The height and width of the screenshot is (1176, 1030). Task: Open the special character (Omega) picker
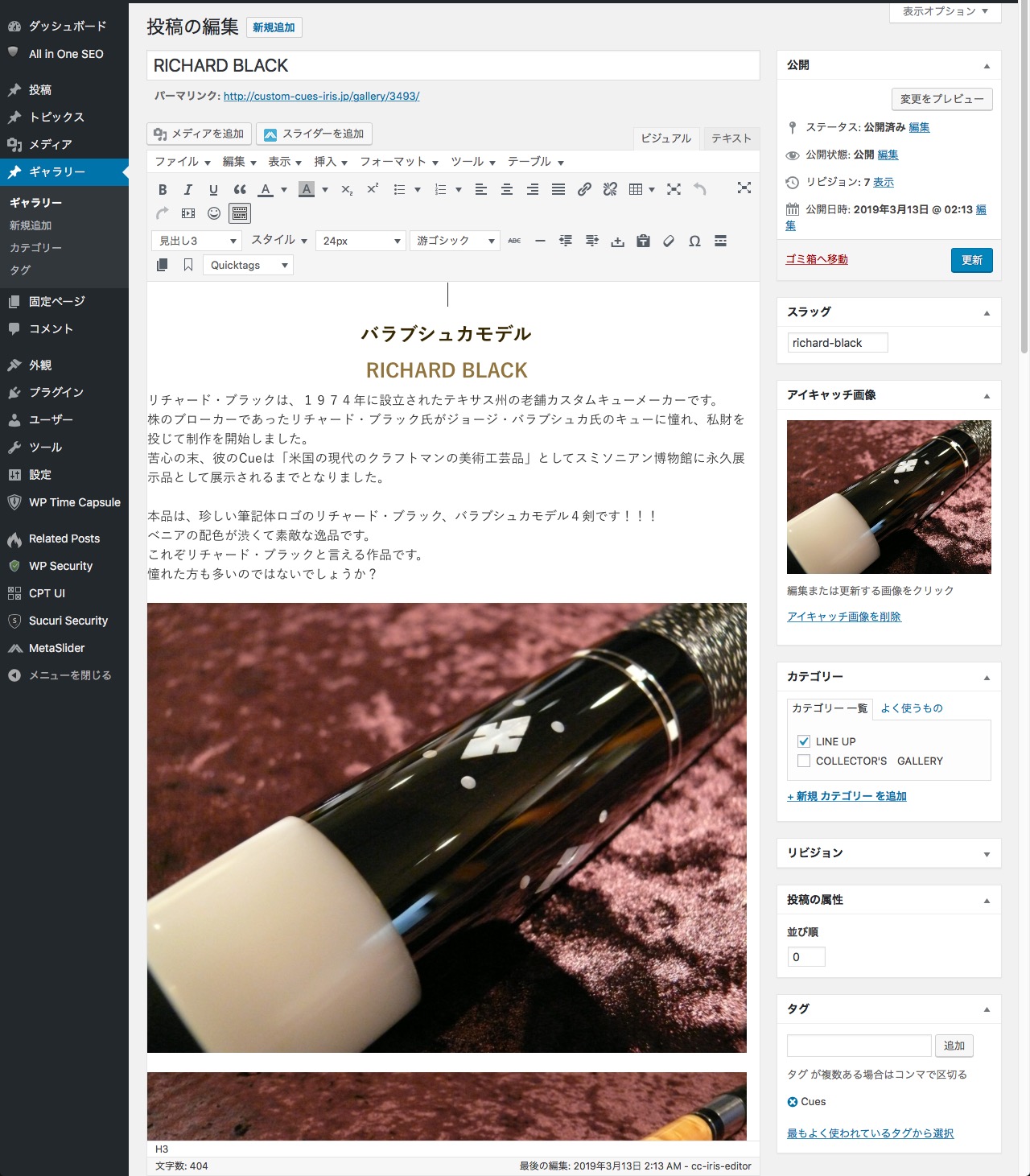click(x=694, y=241)
